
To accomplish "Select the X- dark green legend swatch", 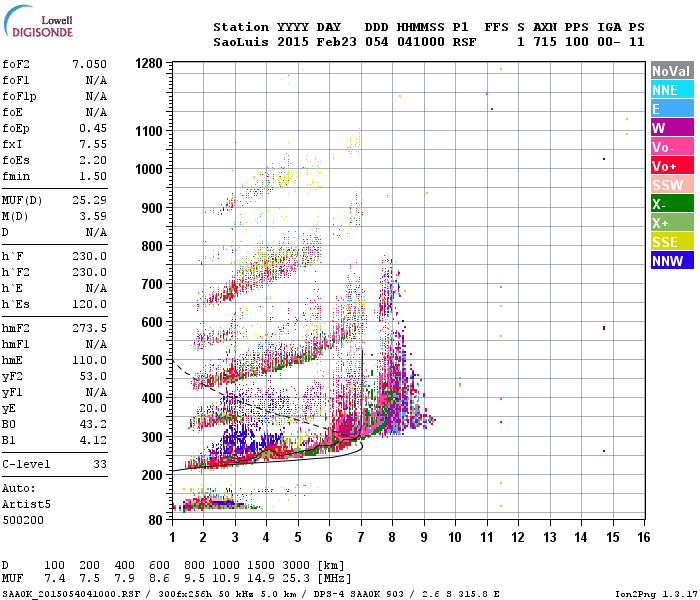I will 672,204.
